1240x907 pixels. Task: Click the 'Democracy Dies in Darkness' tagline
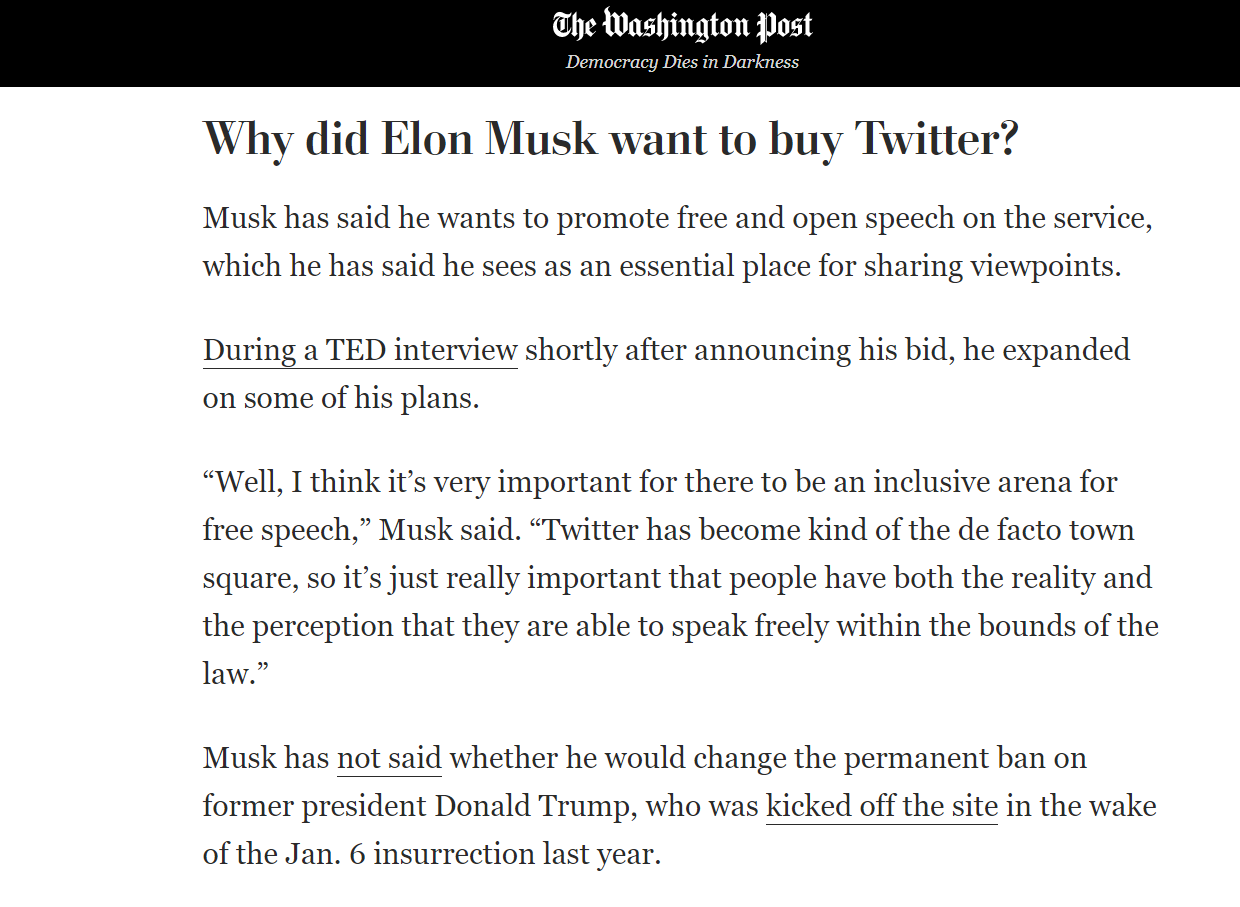click(x=682, y=62)
